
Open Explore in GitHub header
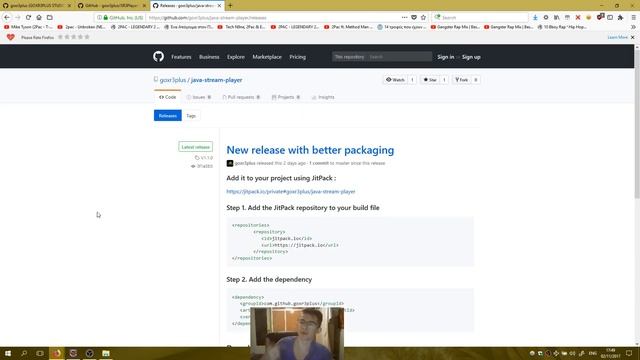[236, 57]
